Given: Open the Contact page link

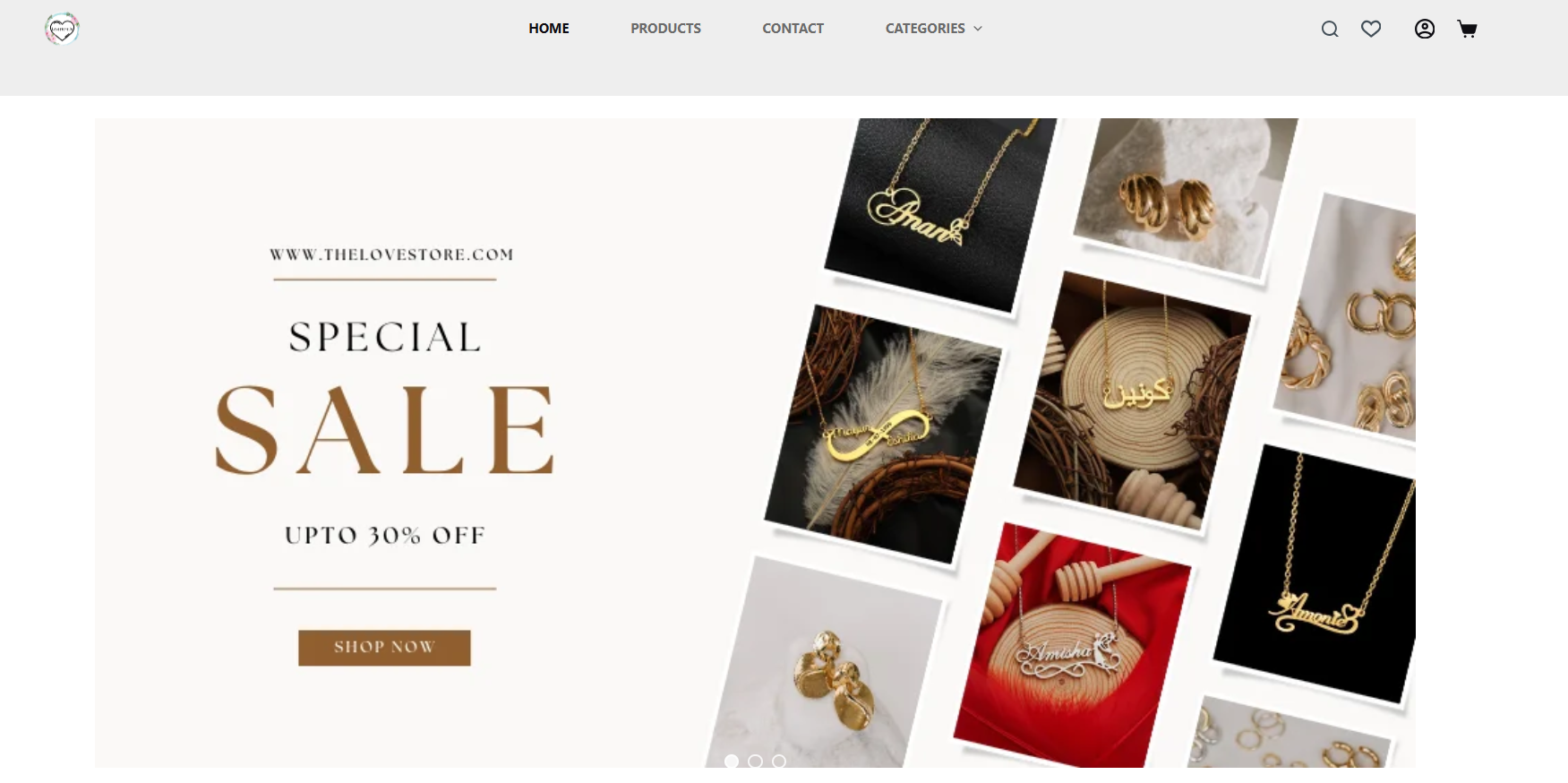Looking at the screenshot, I should [793, 29].
